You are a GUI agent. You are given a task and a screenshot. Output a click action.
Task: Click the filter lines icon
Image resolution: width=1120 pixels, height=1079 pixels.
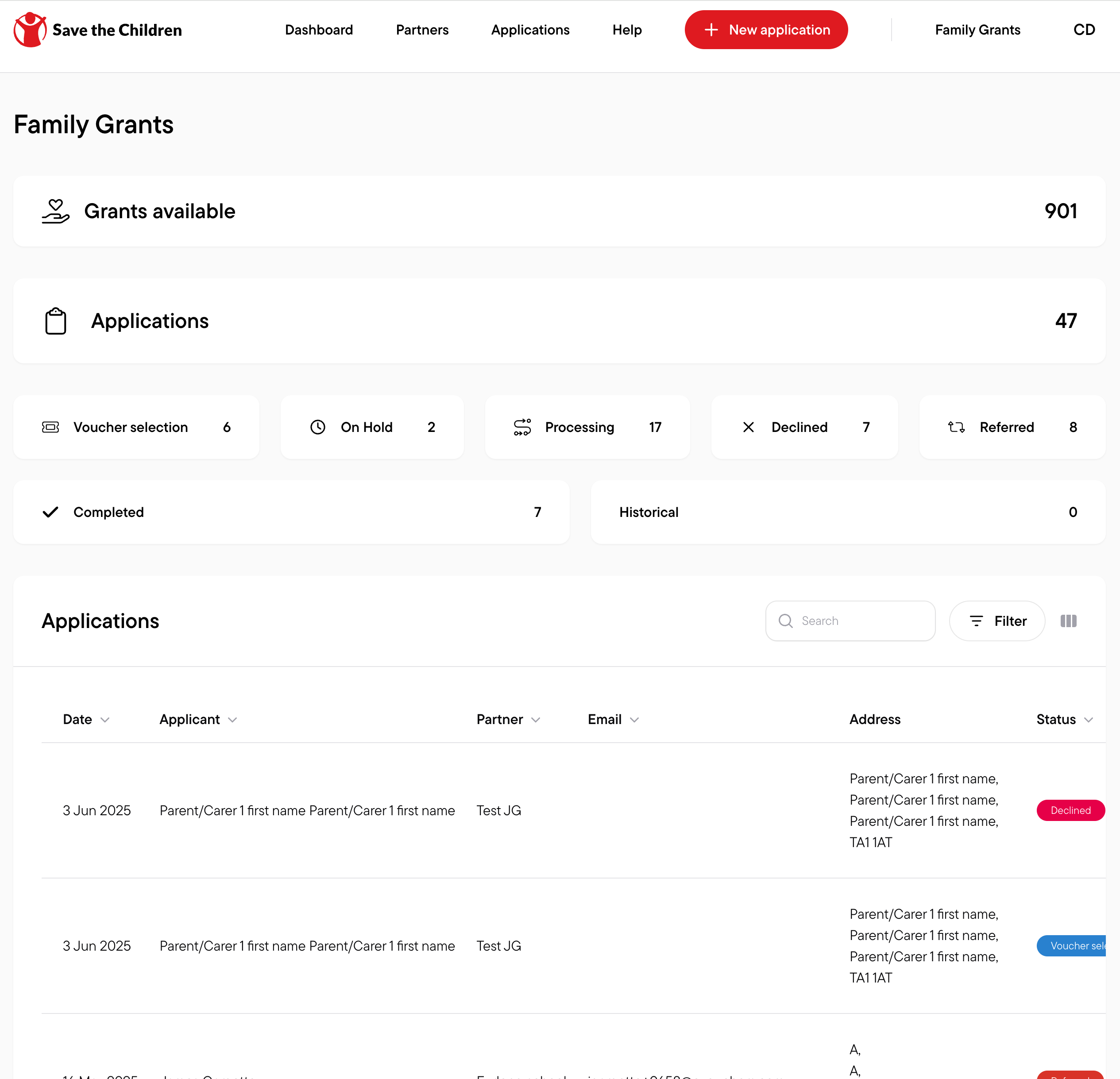977,621
